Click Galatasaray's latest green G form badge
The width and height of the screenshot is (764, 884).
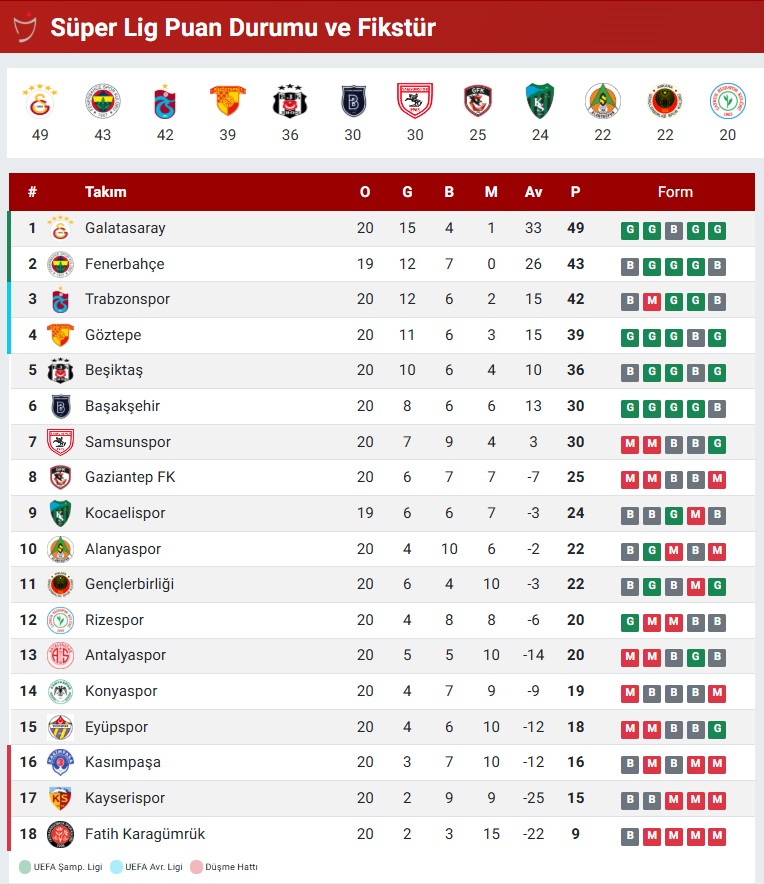coord(716,229)
